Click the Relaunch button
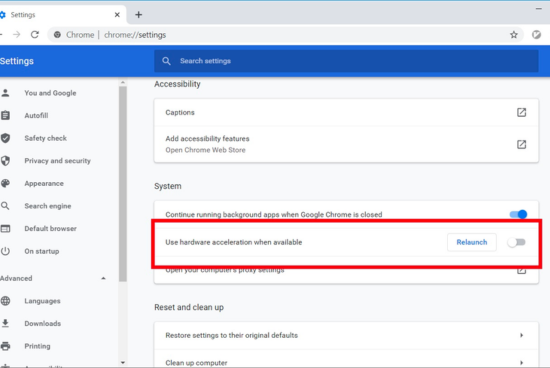 pos(471,242)
